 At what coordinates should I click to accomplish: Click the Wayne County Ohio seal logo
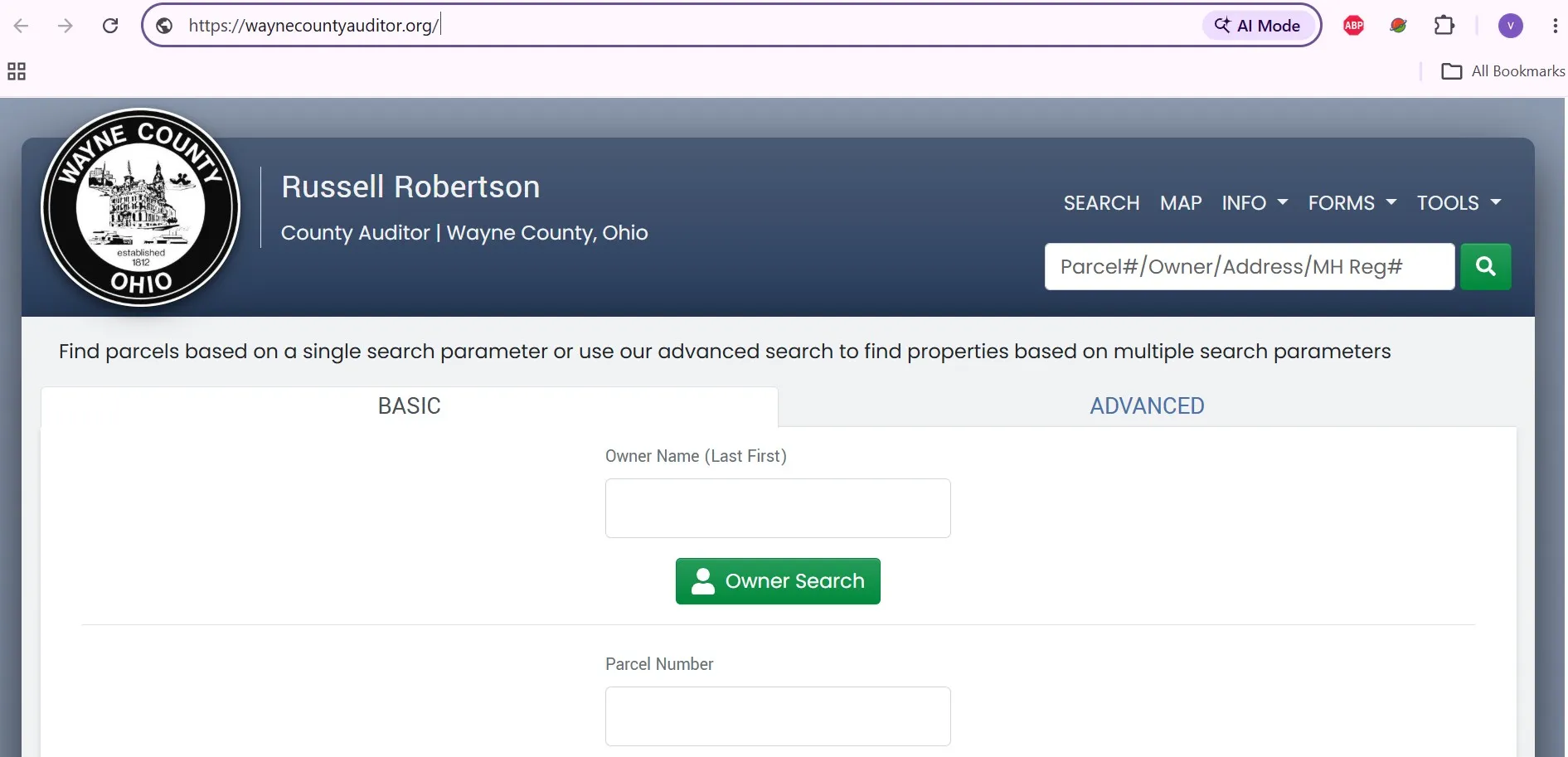tap(141, 207)
